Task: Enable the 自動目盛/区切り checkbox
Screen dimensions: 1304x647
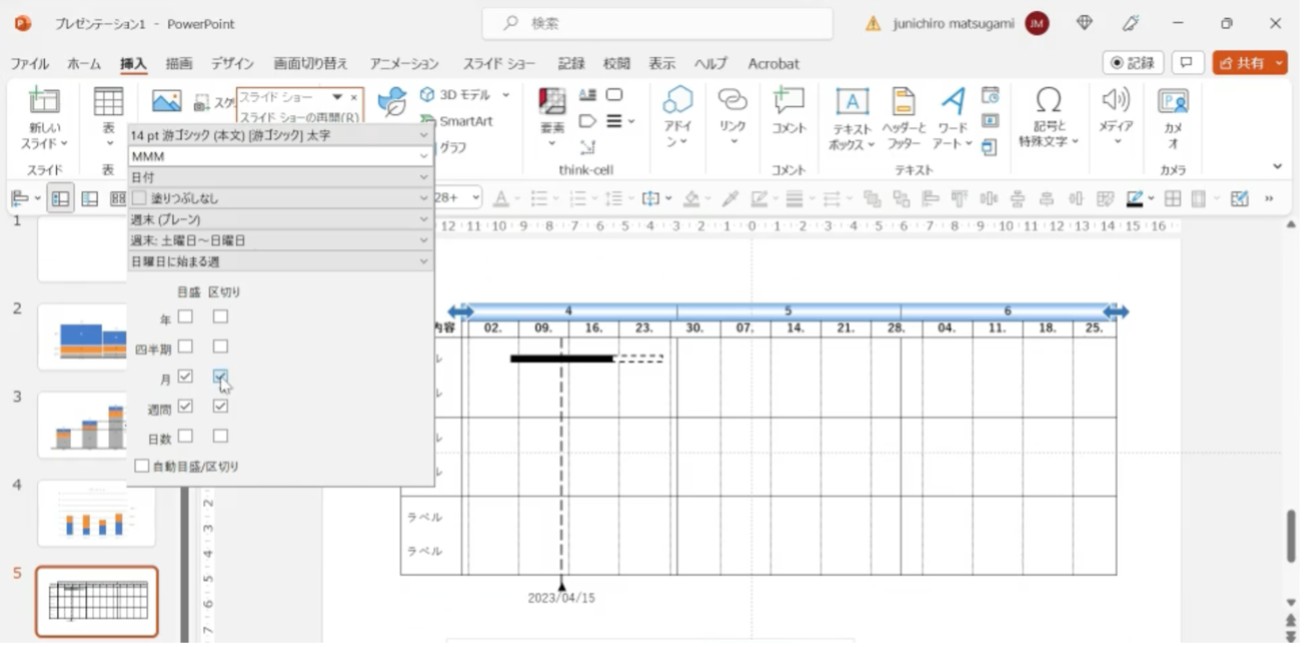Action: (142, 466)
